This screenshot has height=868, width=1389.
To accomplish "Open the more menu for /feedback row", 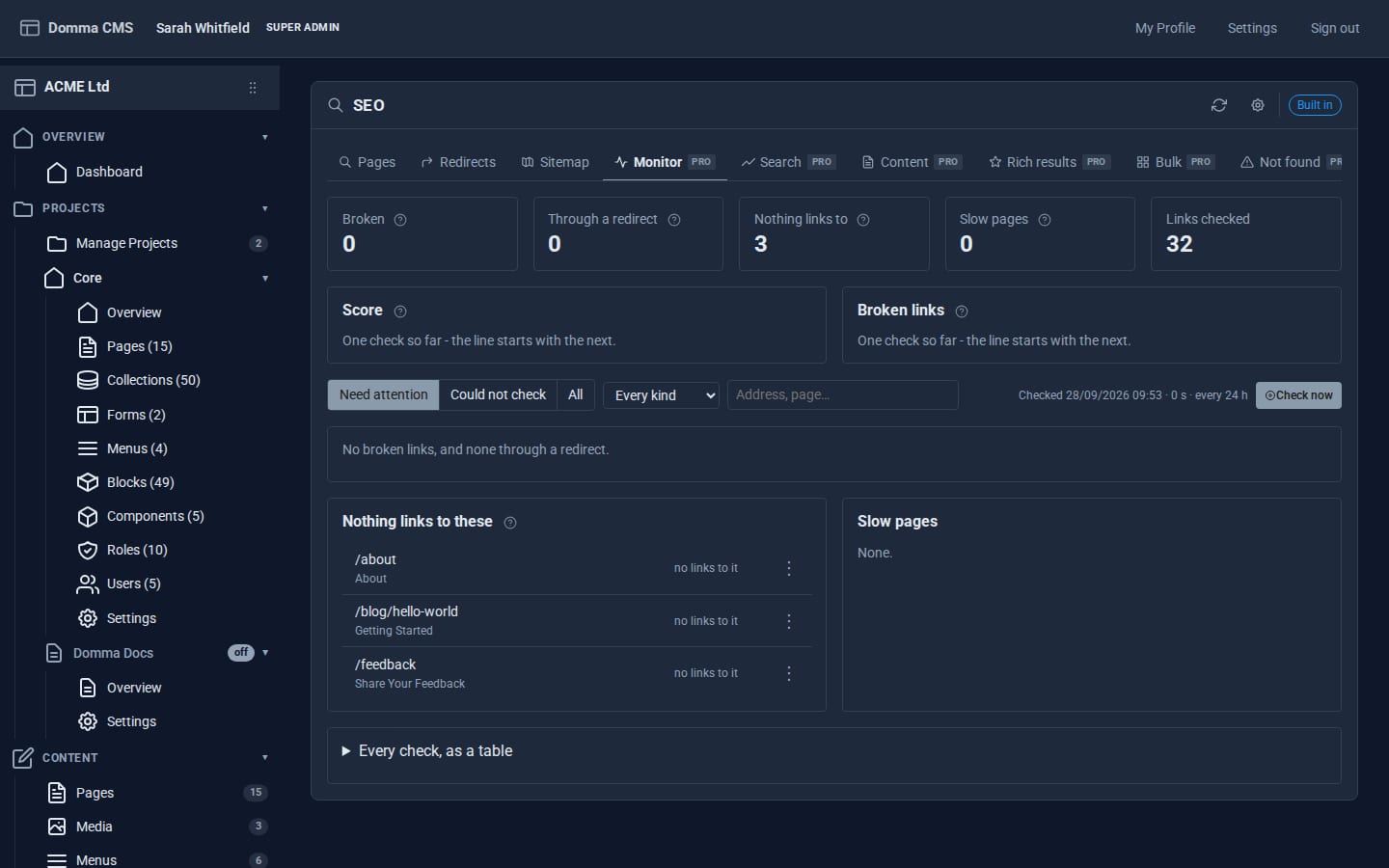I will [x=789, y=674].
